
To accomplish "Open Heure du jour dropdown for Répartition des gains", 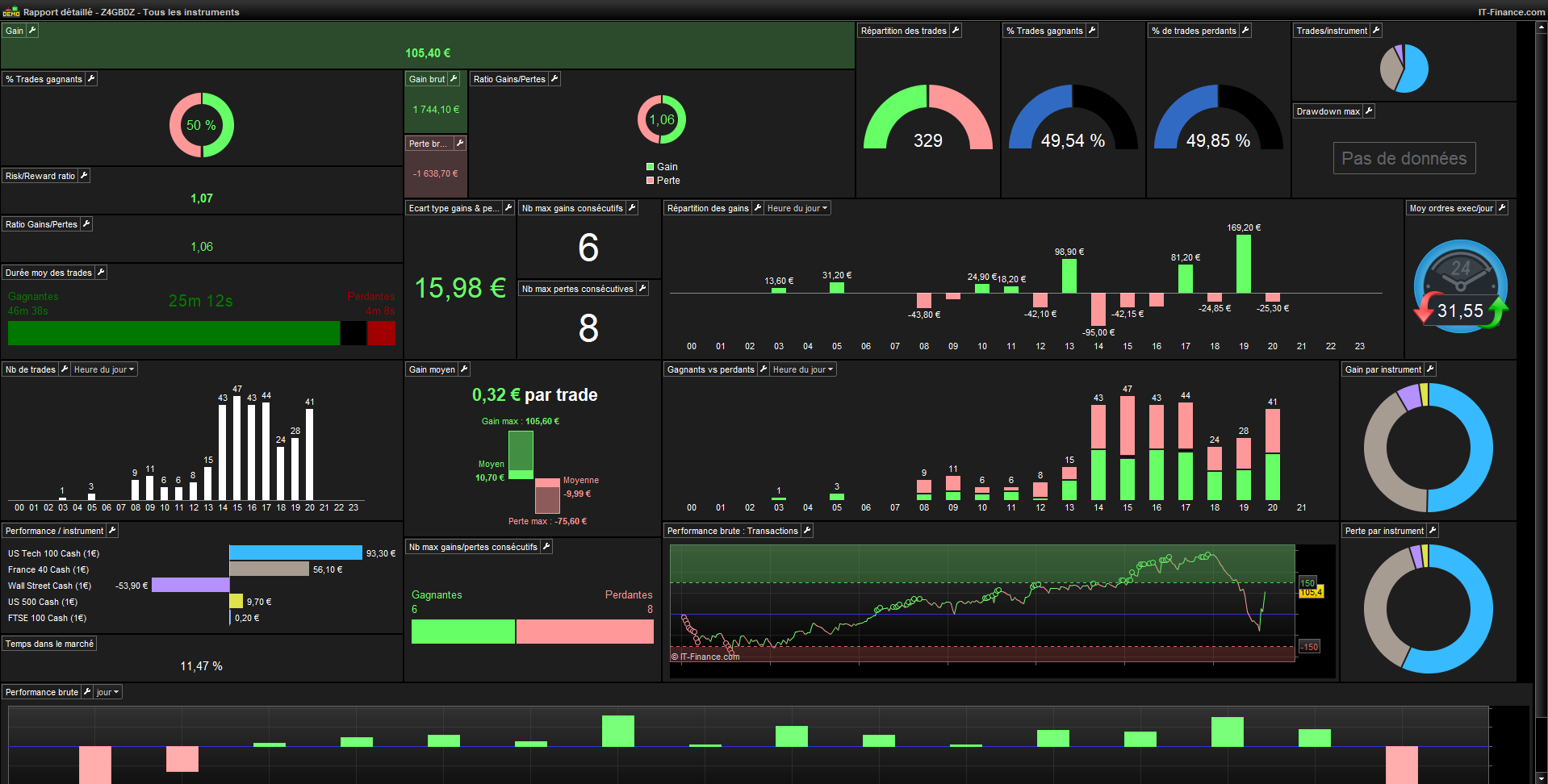I will tap(797, 208).
